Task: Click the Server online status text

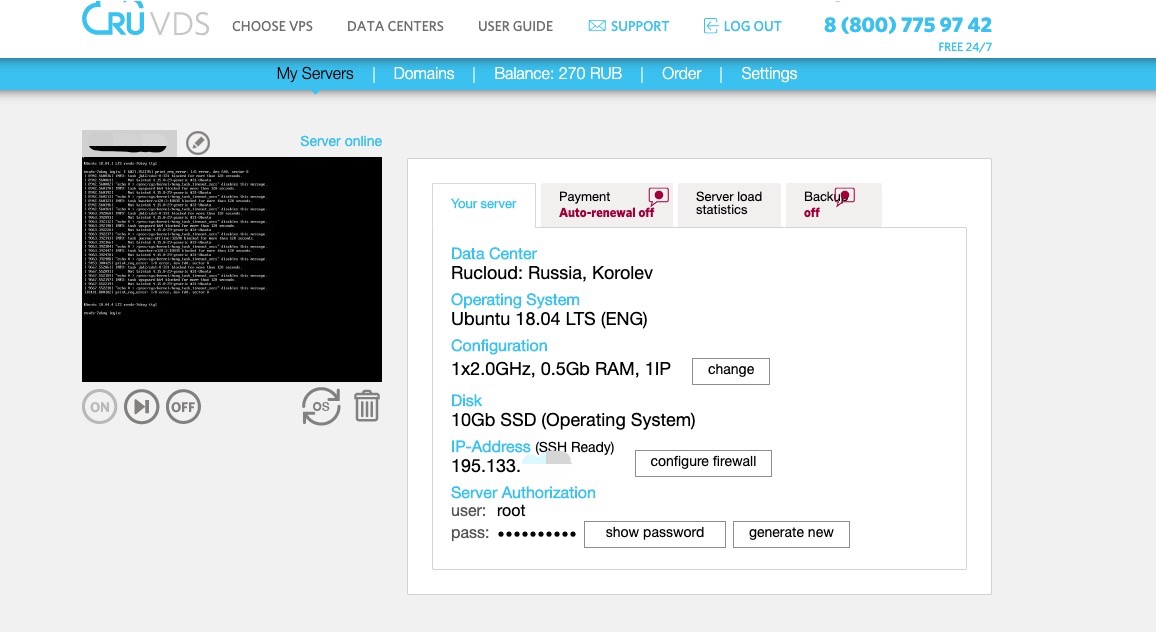Action: pyautogui.click(x=341, y=141)
